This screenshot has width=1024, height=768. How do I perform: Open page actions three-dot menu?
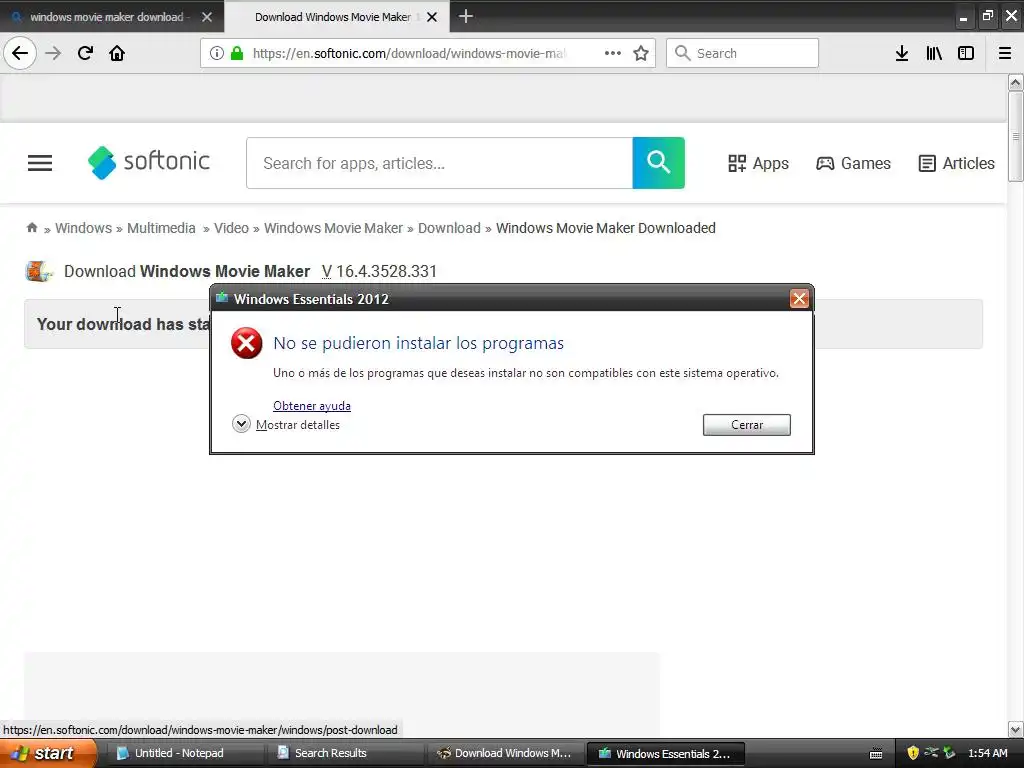point(613,53)
